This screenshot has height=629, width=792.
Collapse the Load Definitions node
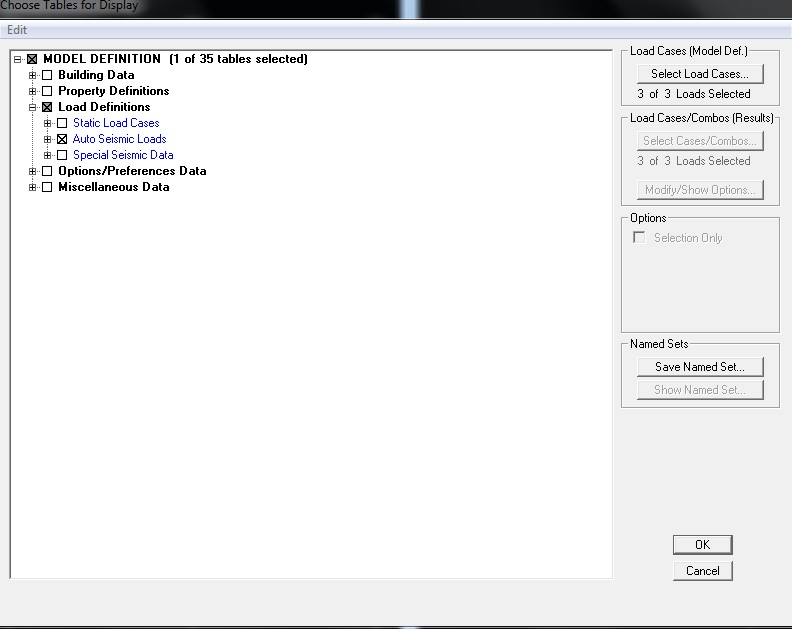tap(32, 107)
